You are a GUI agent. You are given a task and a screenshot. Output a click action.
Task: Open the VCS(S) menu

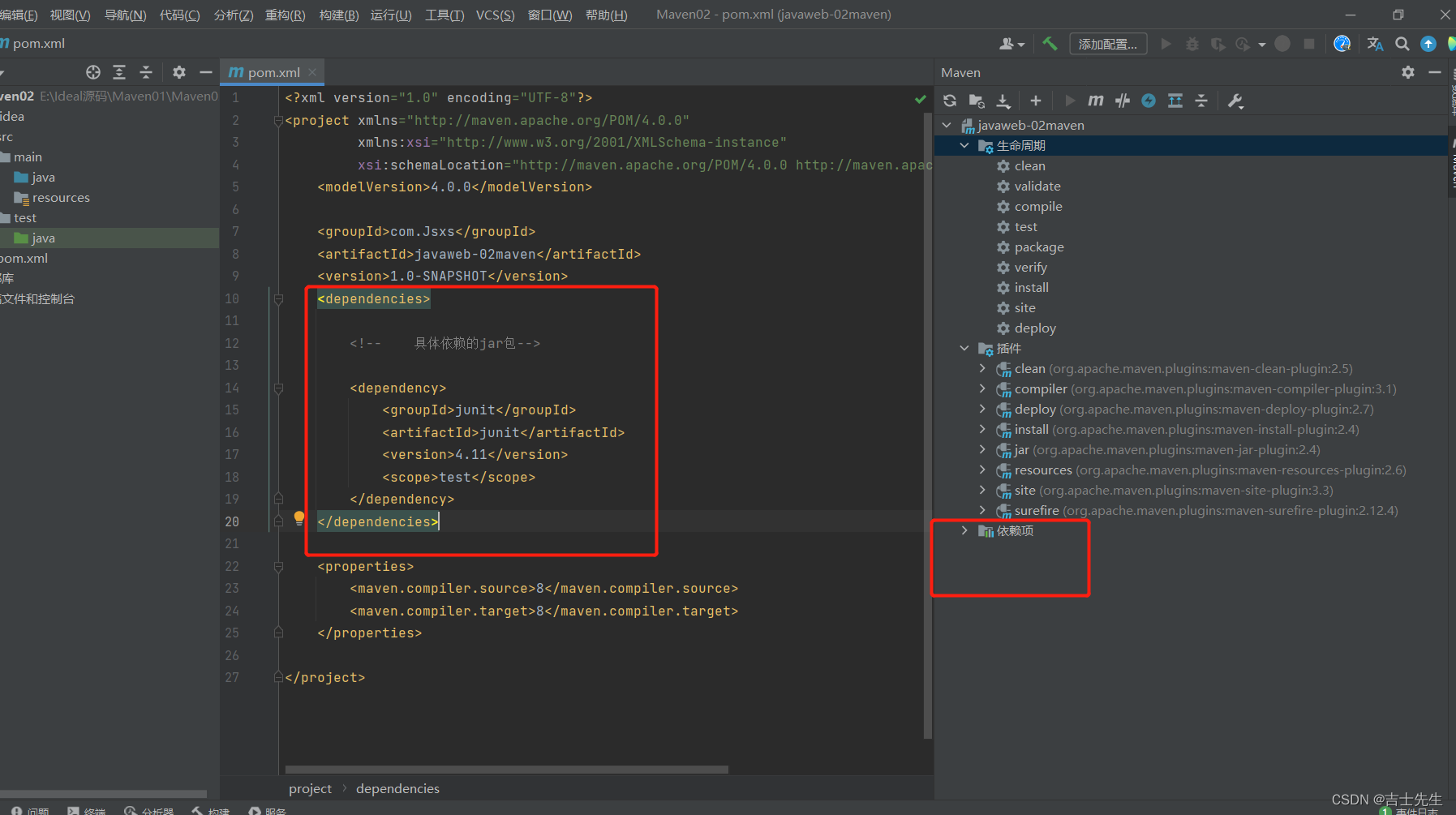[495, 15]
